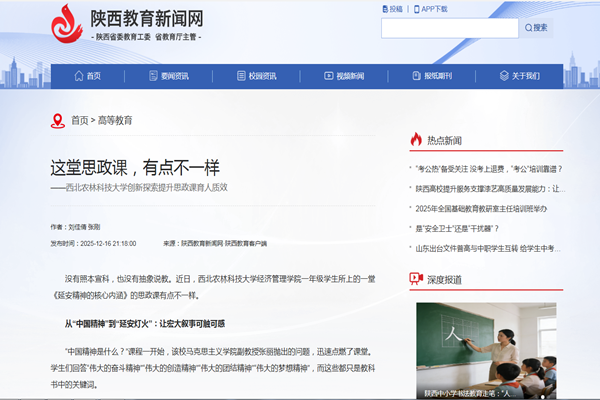Screen dimensions: 600x400
Task: Click the house icon beside 首页
Action: pyautogui.click(x=79, y=76)
